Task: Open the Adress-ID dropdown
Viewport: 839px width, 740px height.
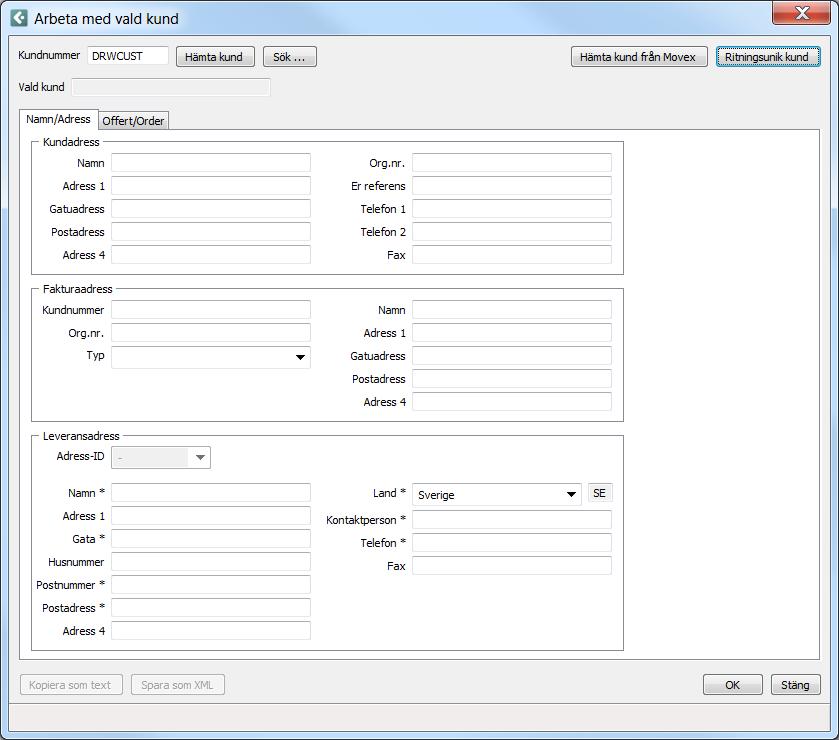Action: (161, 457)
